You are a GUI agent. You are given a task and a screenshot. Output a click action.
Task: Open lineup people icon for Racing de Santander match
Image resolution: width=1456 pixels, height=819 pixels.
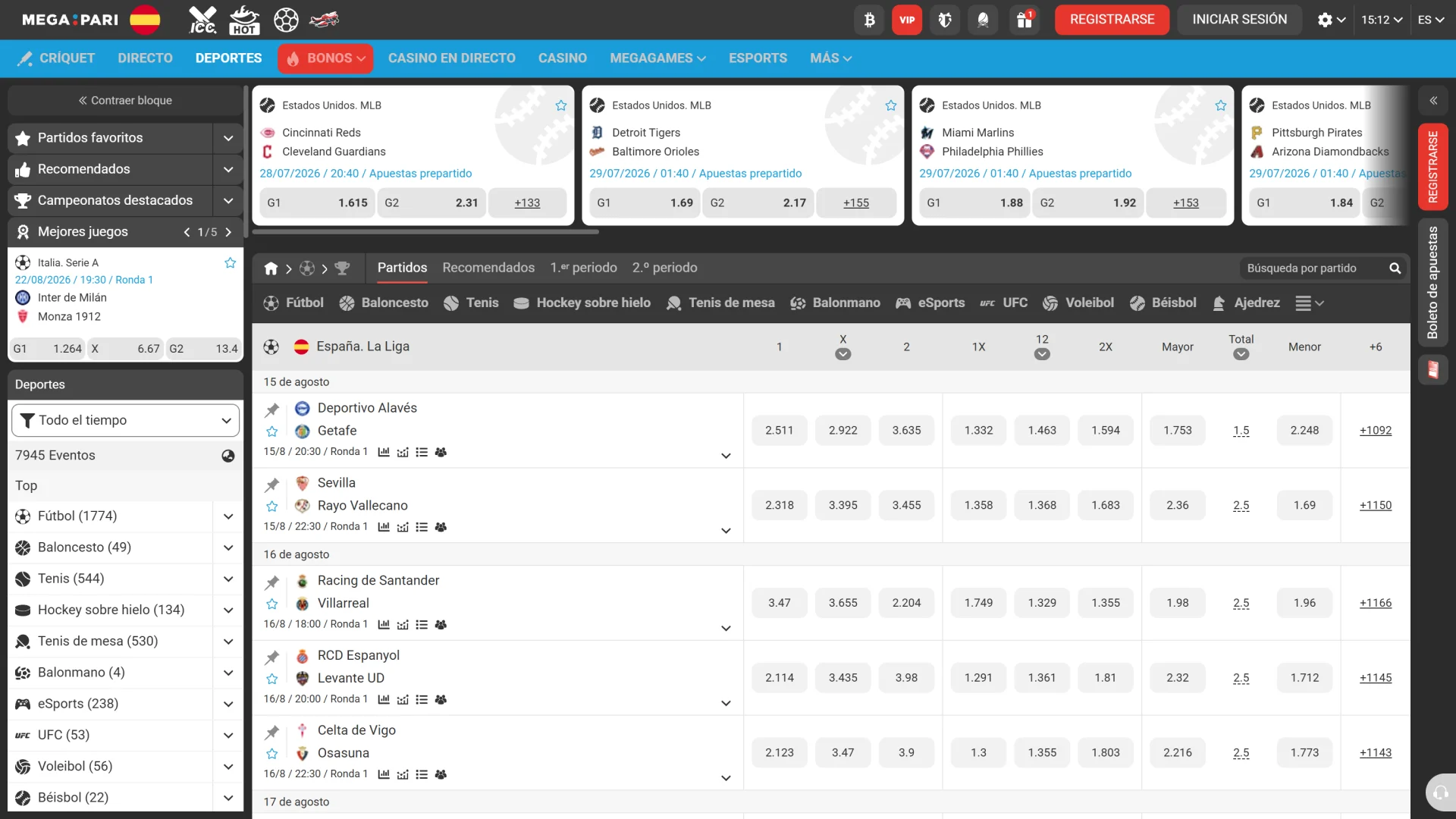(x=441, y=625)
